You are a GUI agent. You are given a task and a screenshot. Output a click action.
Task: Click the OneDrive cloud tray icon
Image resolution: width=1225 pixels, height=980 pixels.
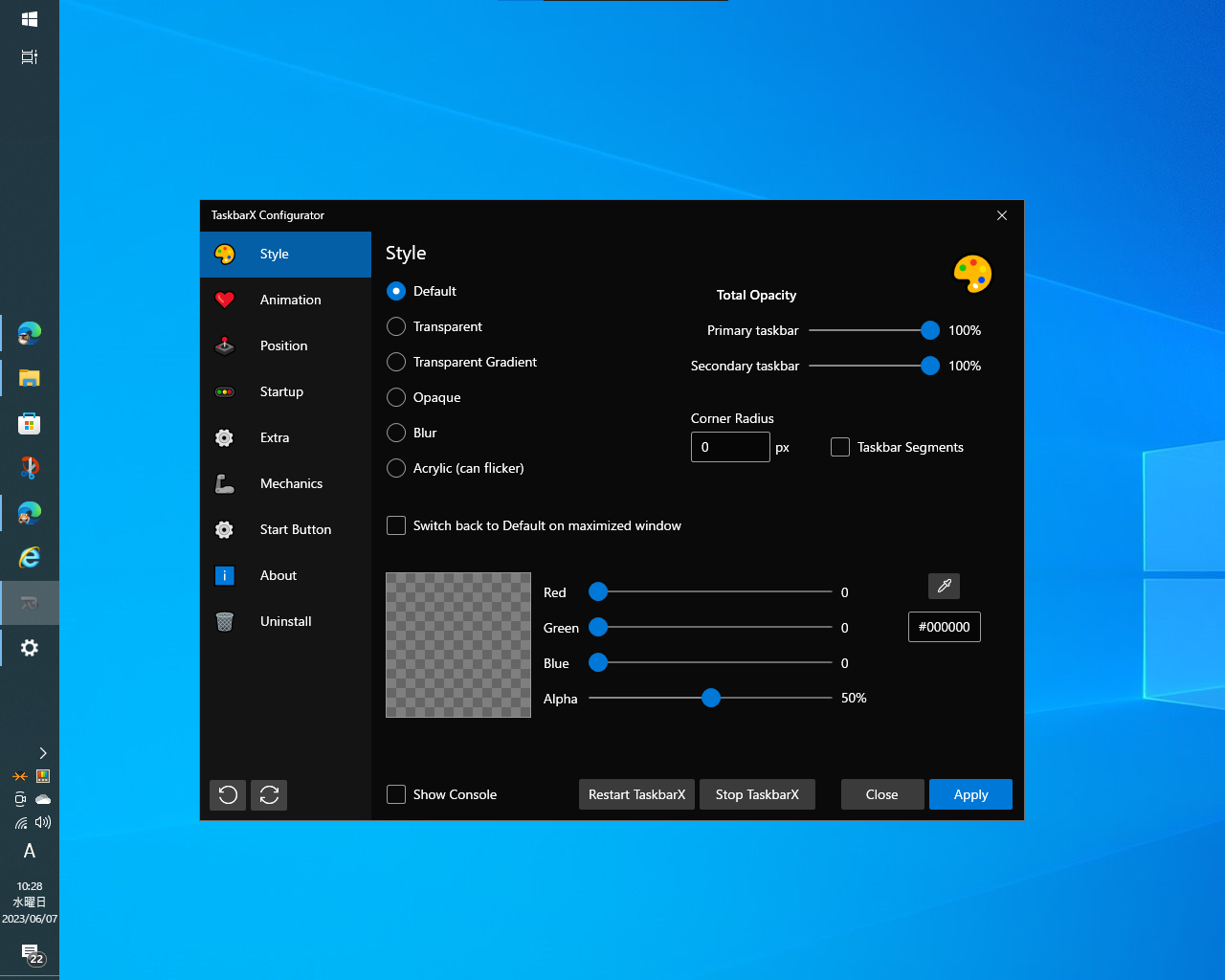coord(42,799)
